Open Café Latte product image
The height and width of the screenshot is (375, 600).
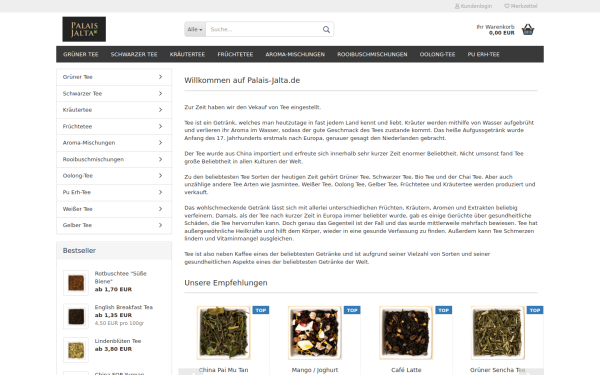pos(406,333)
